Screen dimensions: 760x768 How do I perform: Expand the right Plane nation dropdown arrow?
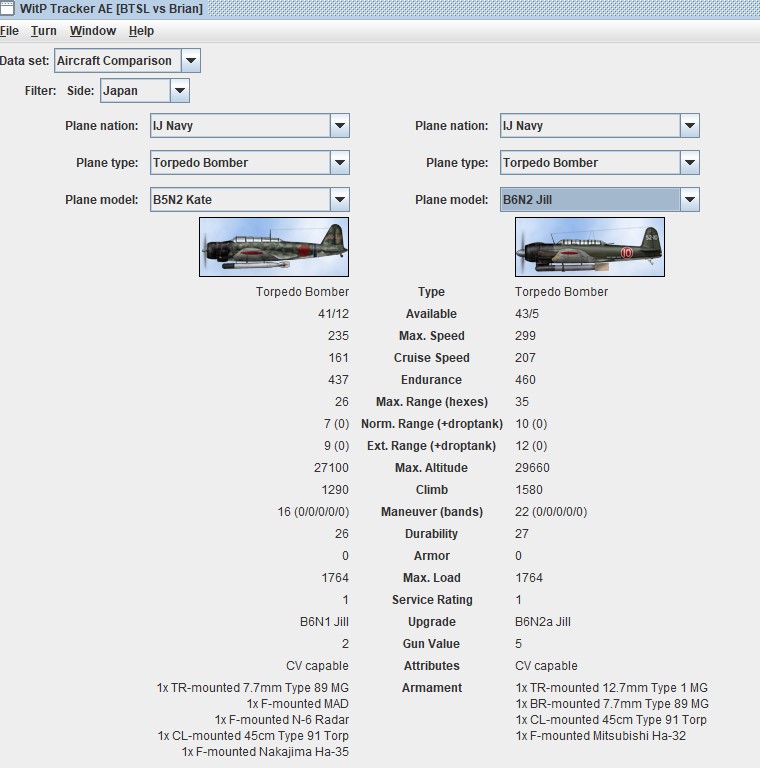(x=690, y=126)
